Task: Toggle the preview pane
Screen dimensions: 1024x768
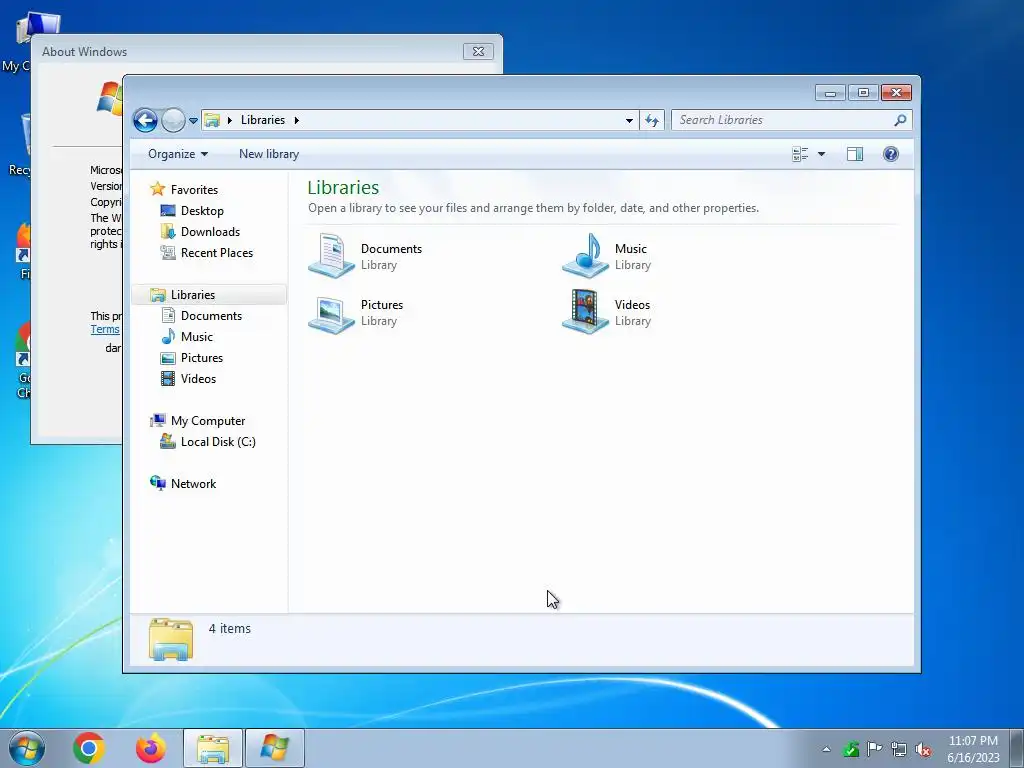Action: pos(855,154)
